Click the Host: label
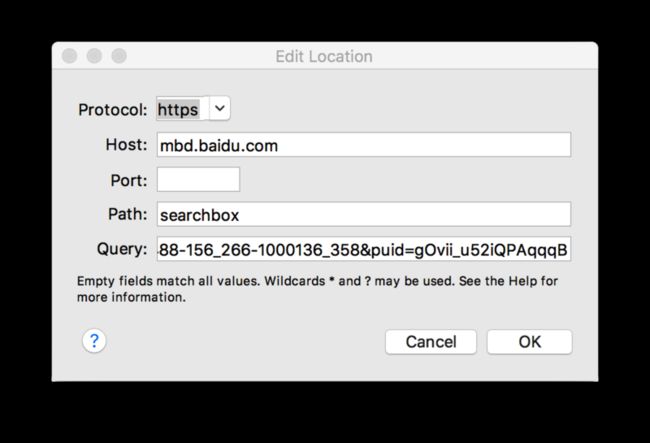The width and height of the screenshot is (650, 443). (126, 145)
